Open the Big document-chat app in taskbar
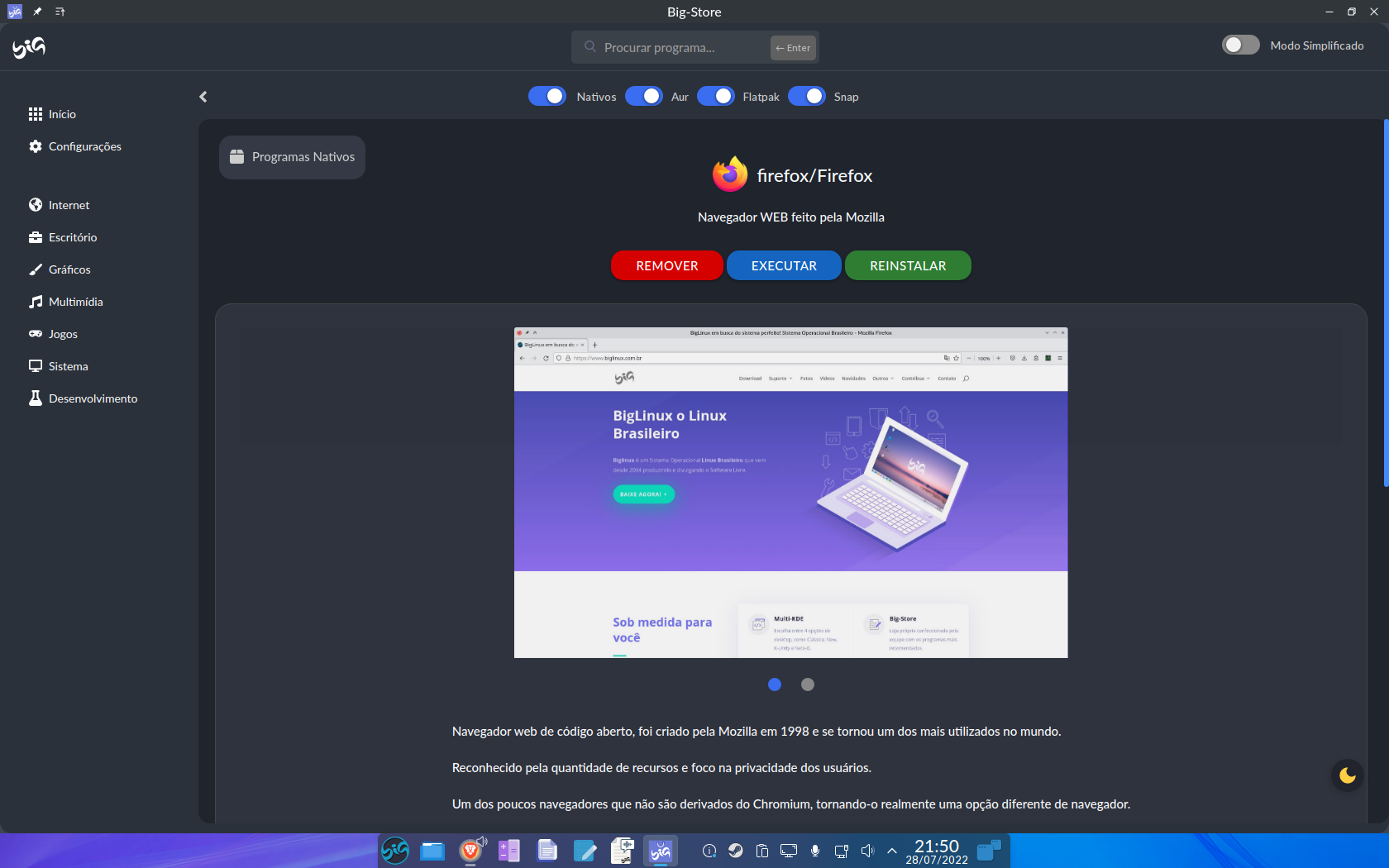 tap(622, 851)
